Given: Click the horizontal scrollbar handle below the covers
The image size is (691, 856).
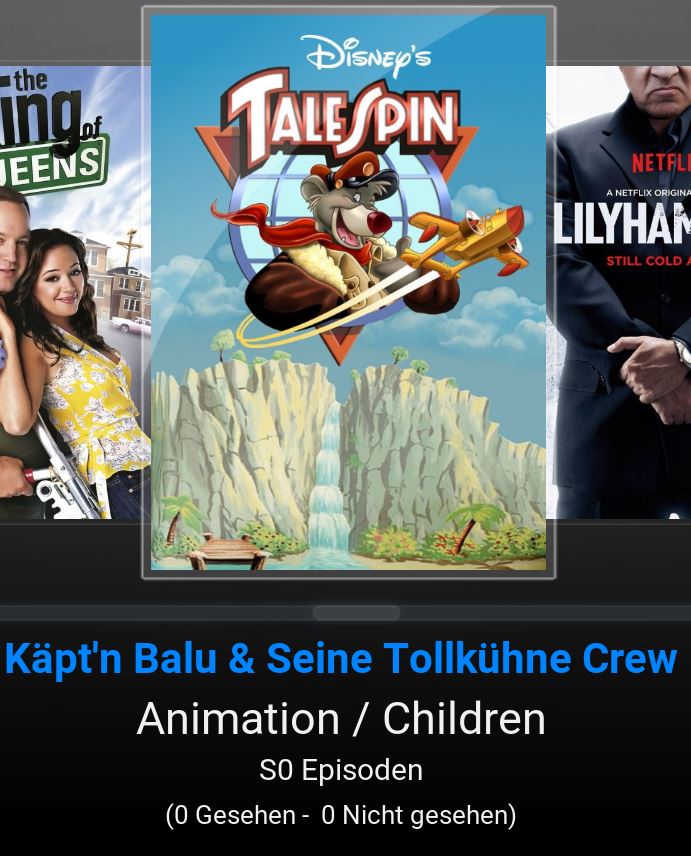Looking at the screenshot, I should [356, 613].
